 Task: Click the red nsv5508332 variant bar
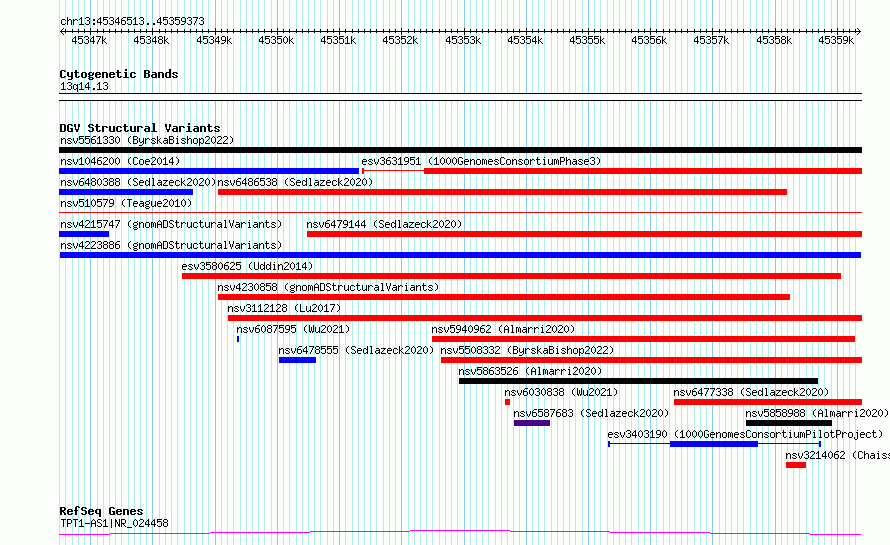coord(652,360)
